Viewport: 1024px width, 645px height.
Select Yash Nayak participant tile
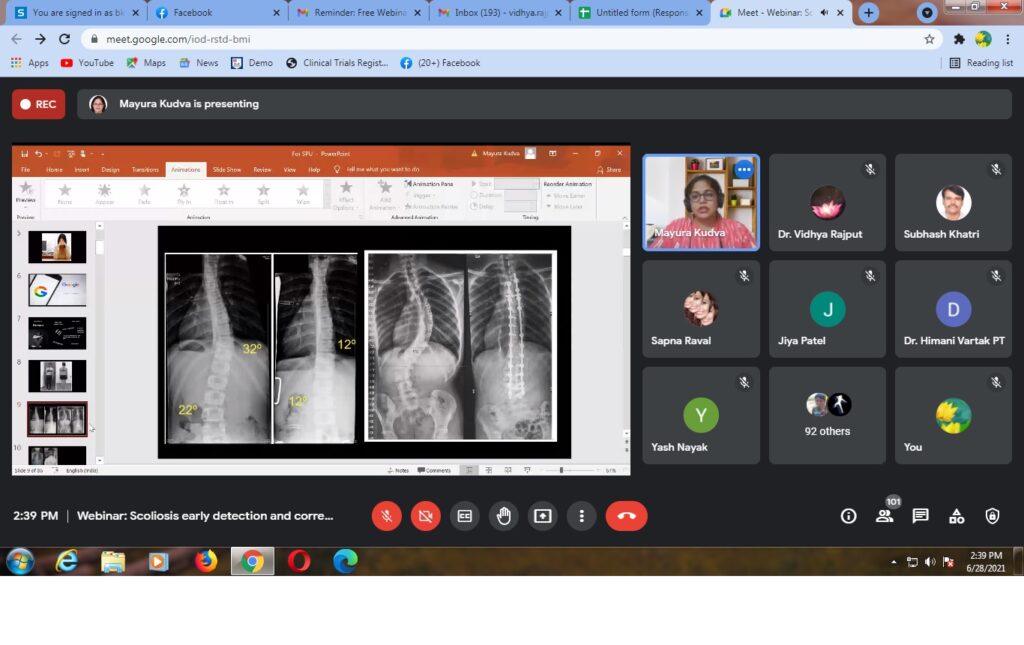click(x=701, y=415)
